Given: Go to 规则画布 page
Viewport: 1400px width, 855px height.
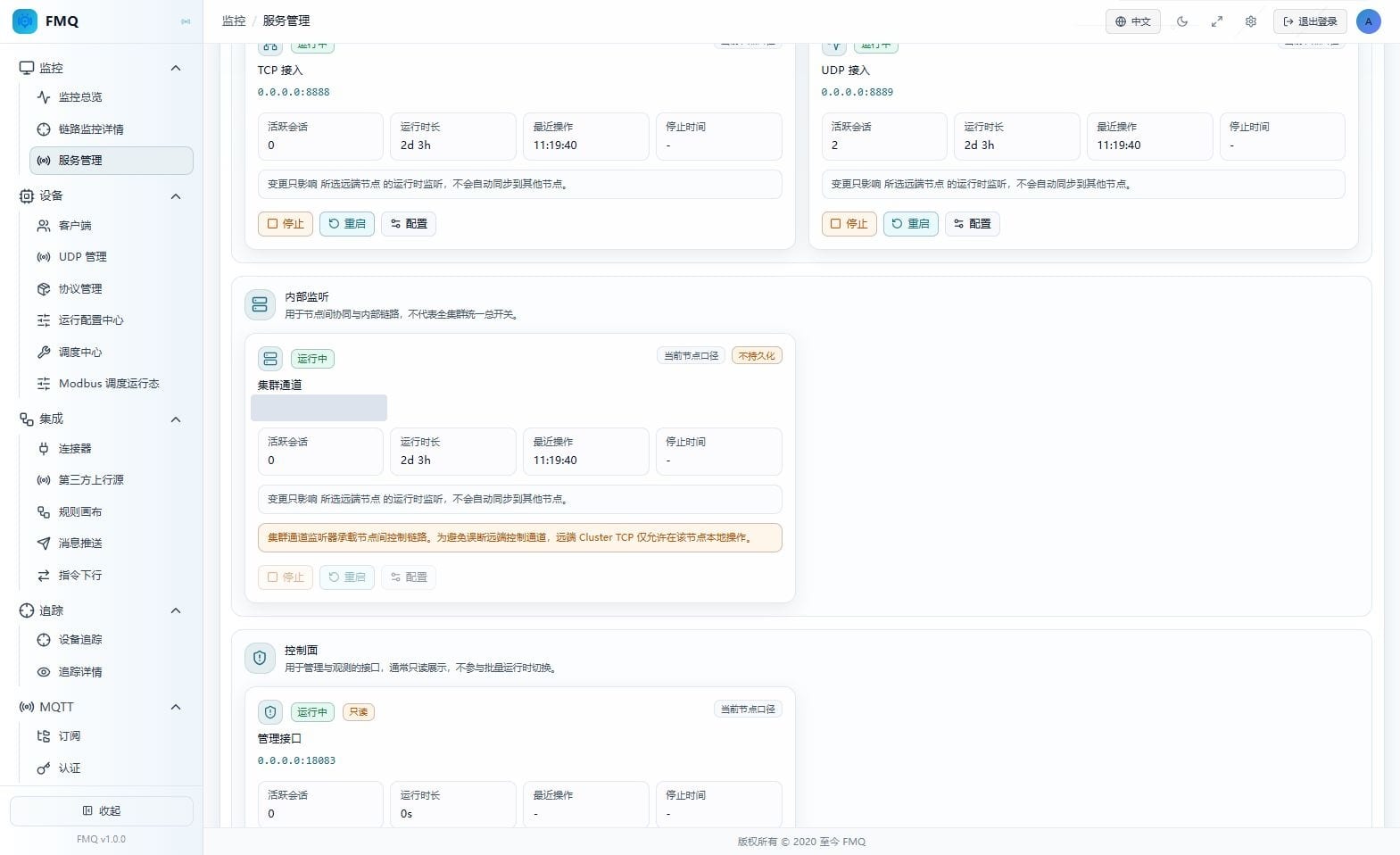Looking at the screenshot, I should [112, 512].
